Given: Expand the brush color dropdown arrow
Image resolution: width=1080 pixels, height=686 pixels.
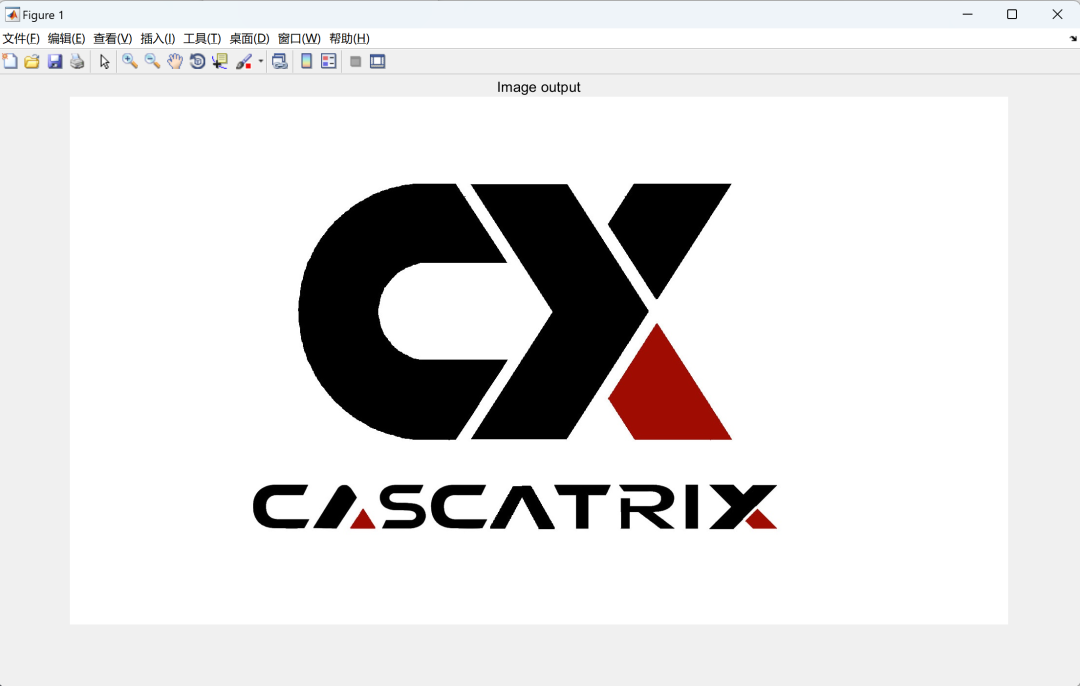Looking at the screenshot, I should click(261, 61).
